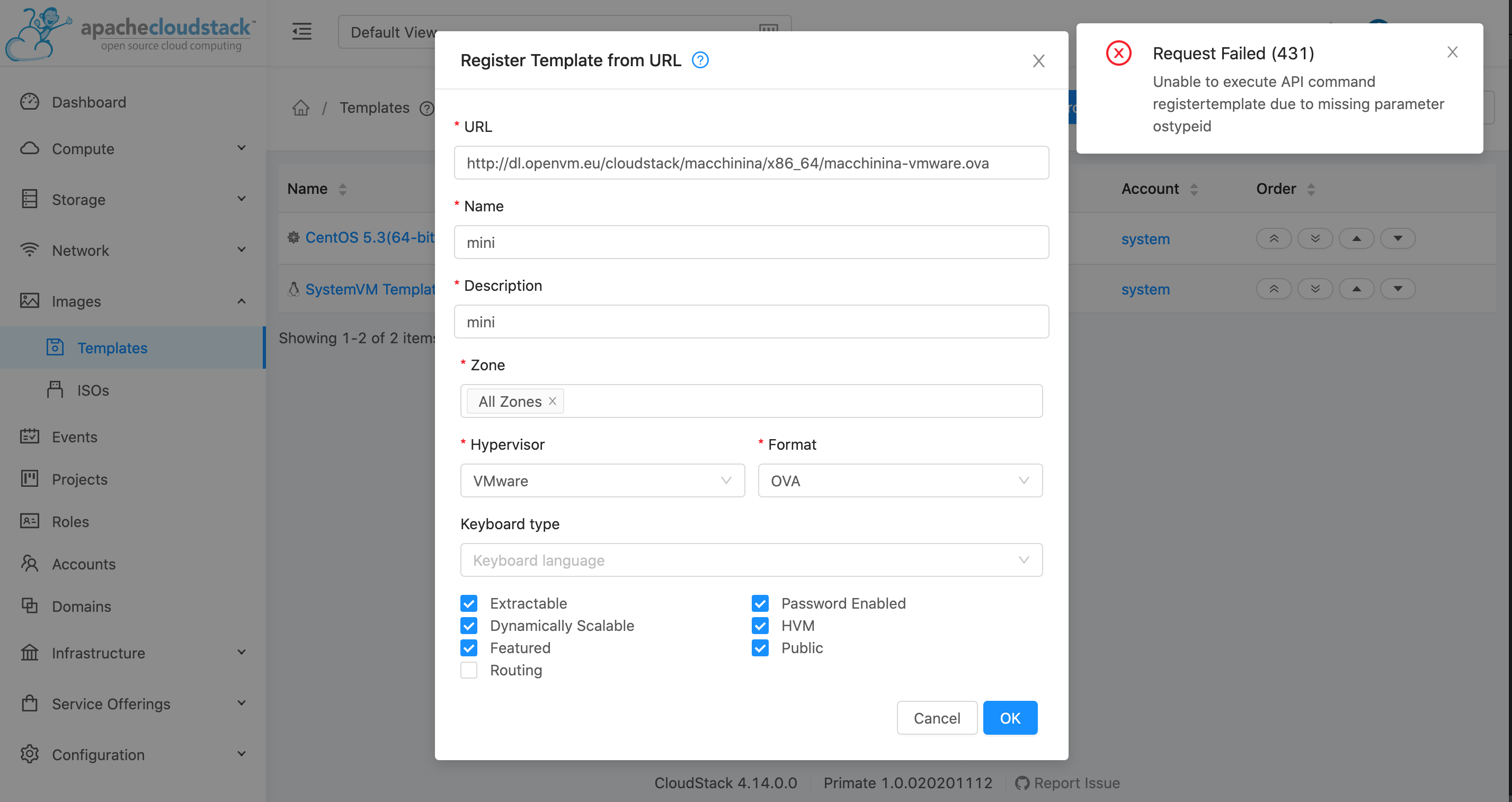This screenshot has width=1512, height=802.
Task: Dismiss the Request Failed notification
Action: tap(1452, 52)
